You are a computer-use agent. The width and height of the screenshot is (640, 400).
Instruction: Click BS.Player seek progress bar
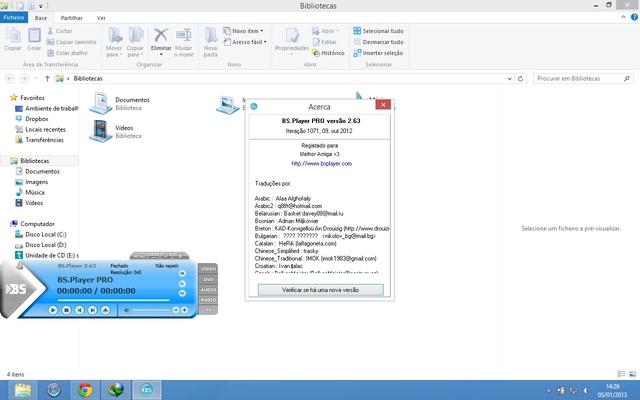pyautogui.click(x=113, y=300)
